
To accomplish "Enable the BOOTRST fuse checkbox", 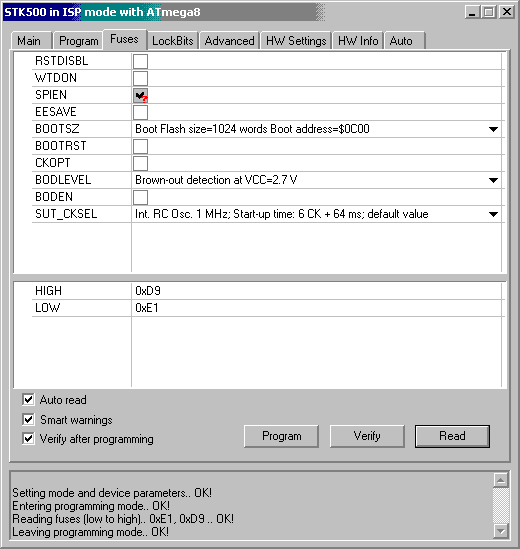I will (x=140, y=146).
